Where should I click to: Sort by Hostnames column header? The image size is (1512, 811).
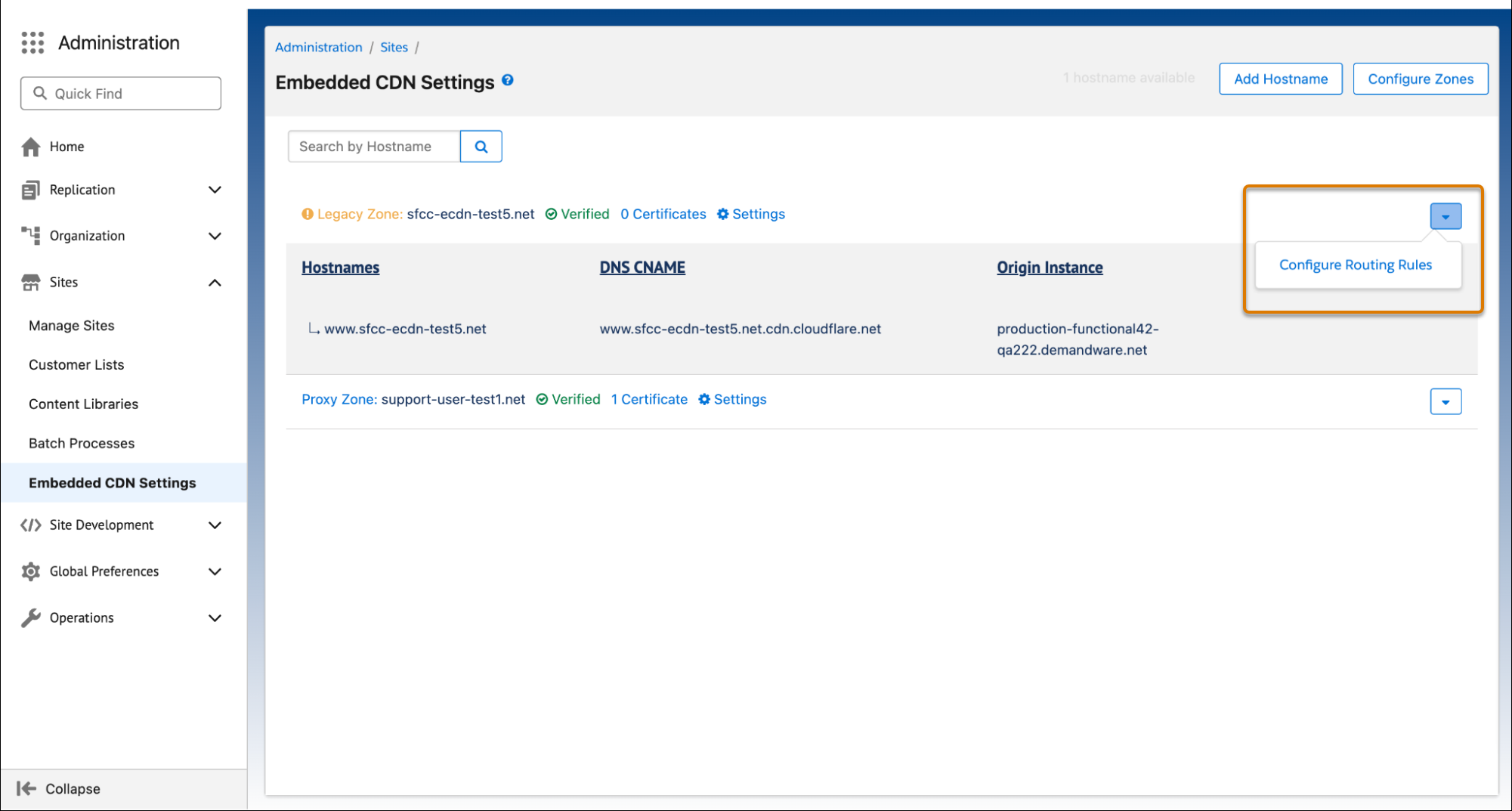click(x=340, y=268)
